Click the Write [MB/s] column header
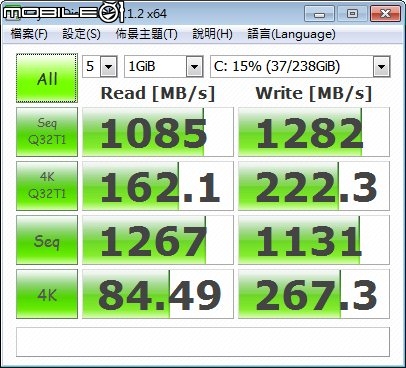The width and height of the screenshot is (406, 368). tap(314, 93)
